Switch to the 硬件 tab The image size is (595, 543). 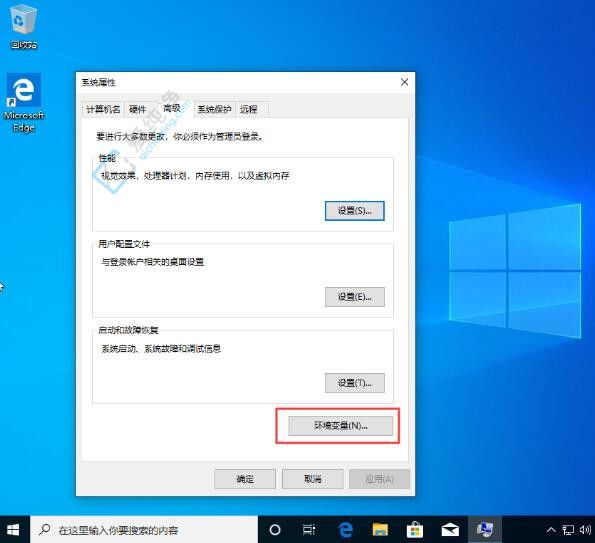137,110
